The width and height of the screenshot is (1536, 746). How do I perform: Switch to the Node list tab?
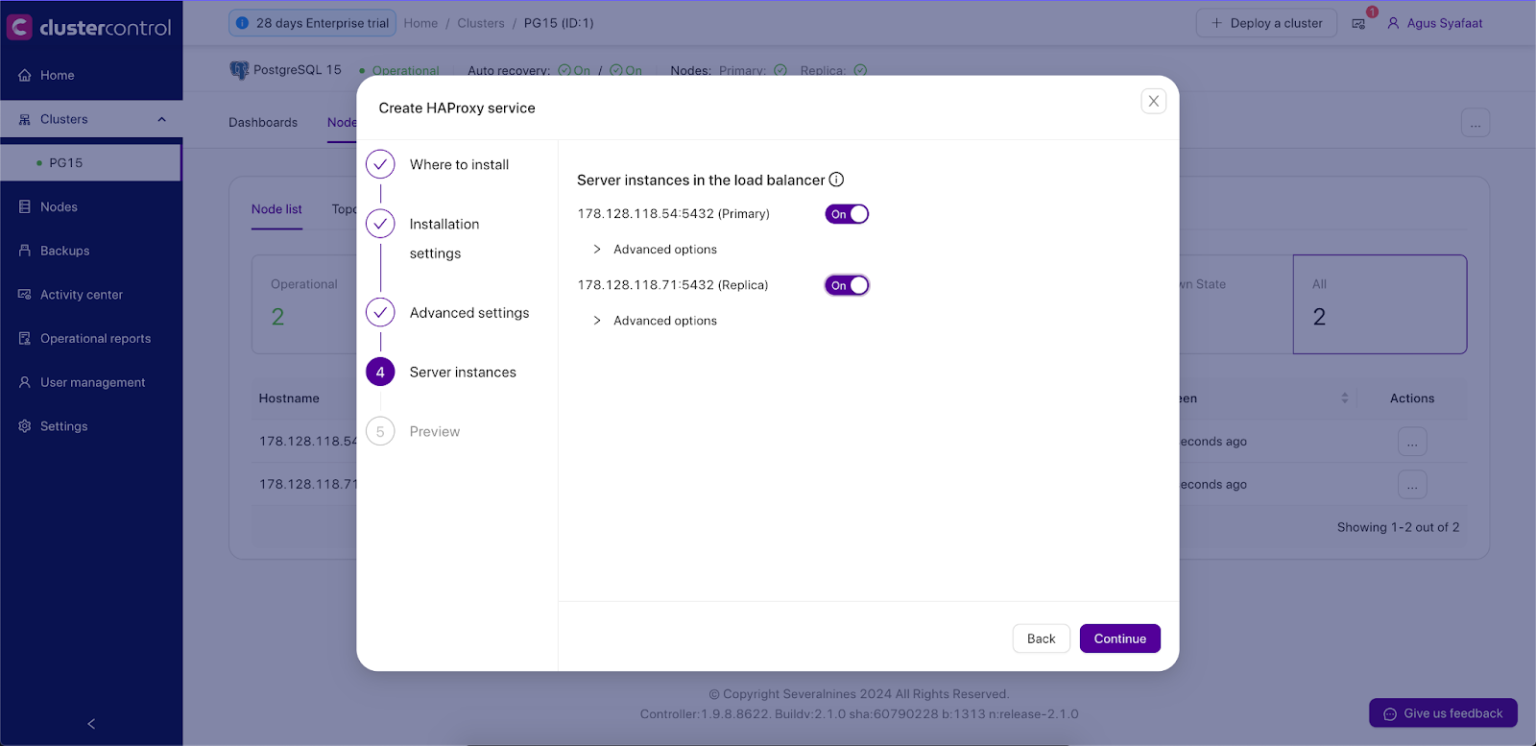pyautogui.click(x=277, y=210)
